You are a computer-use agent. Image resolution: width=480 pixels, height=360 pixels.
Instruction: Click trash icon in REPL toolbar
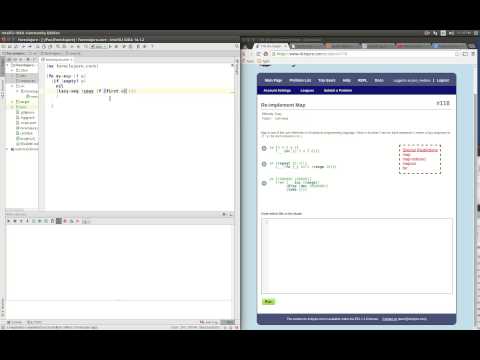coord(52,221)
